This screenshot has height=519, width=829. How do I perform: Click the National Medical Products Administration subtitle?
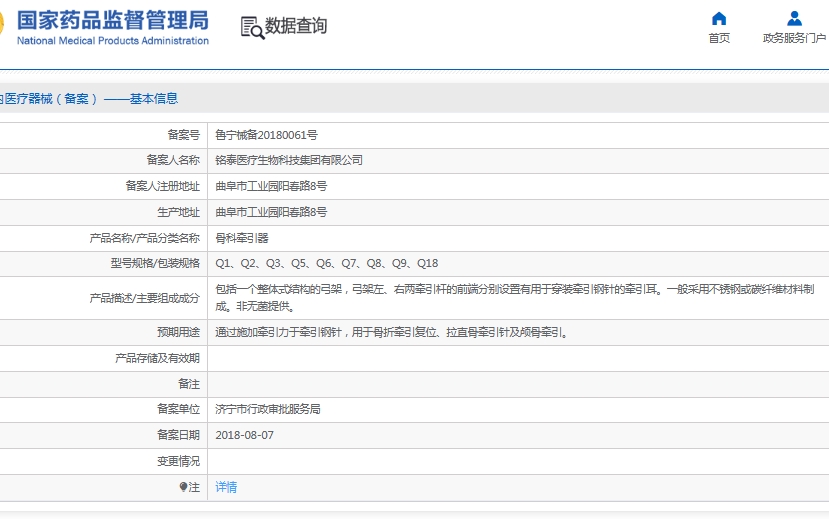[113, 41]
